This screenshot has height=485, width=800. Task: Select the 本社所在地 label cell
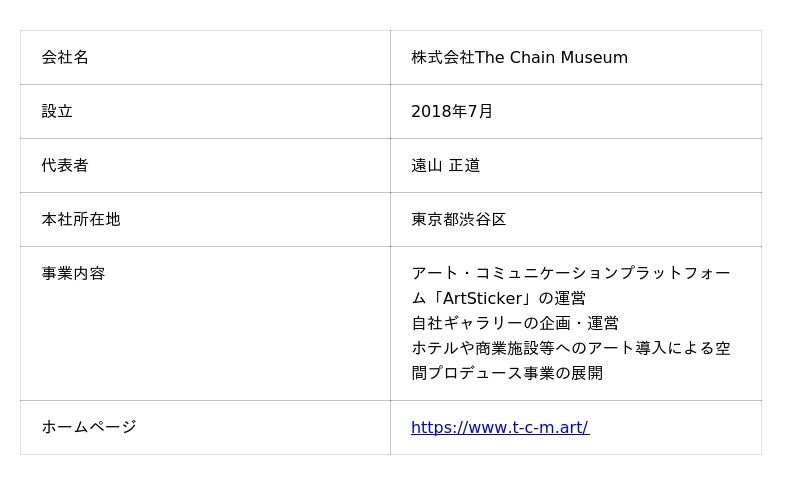point(81,220)
